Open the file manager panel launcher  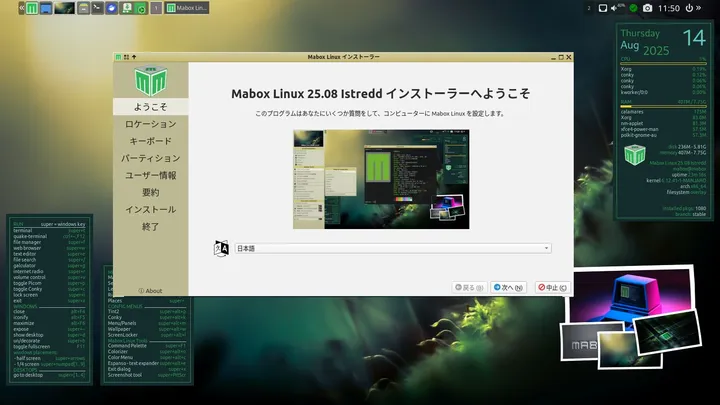[x=82, y=8]
